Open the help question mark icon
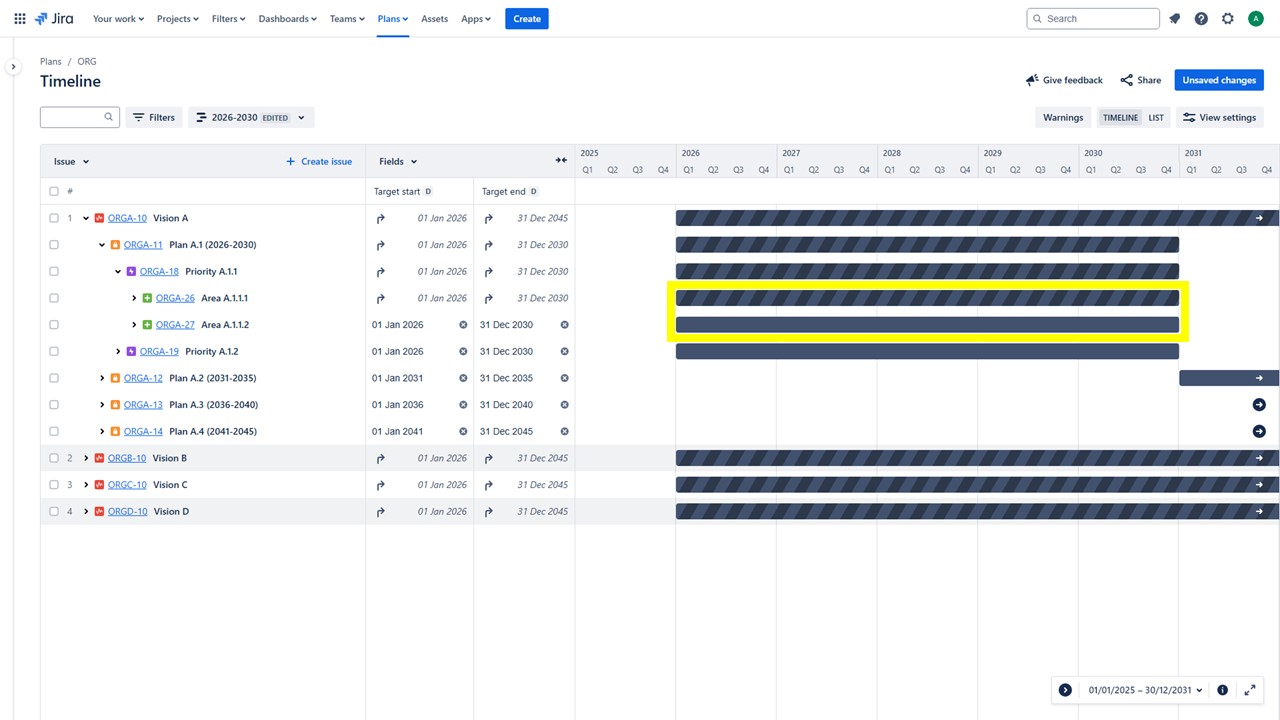 (x=1201, y=19)
